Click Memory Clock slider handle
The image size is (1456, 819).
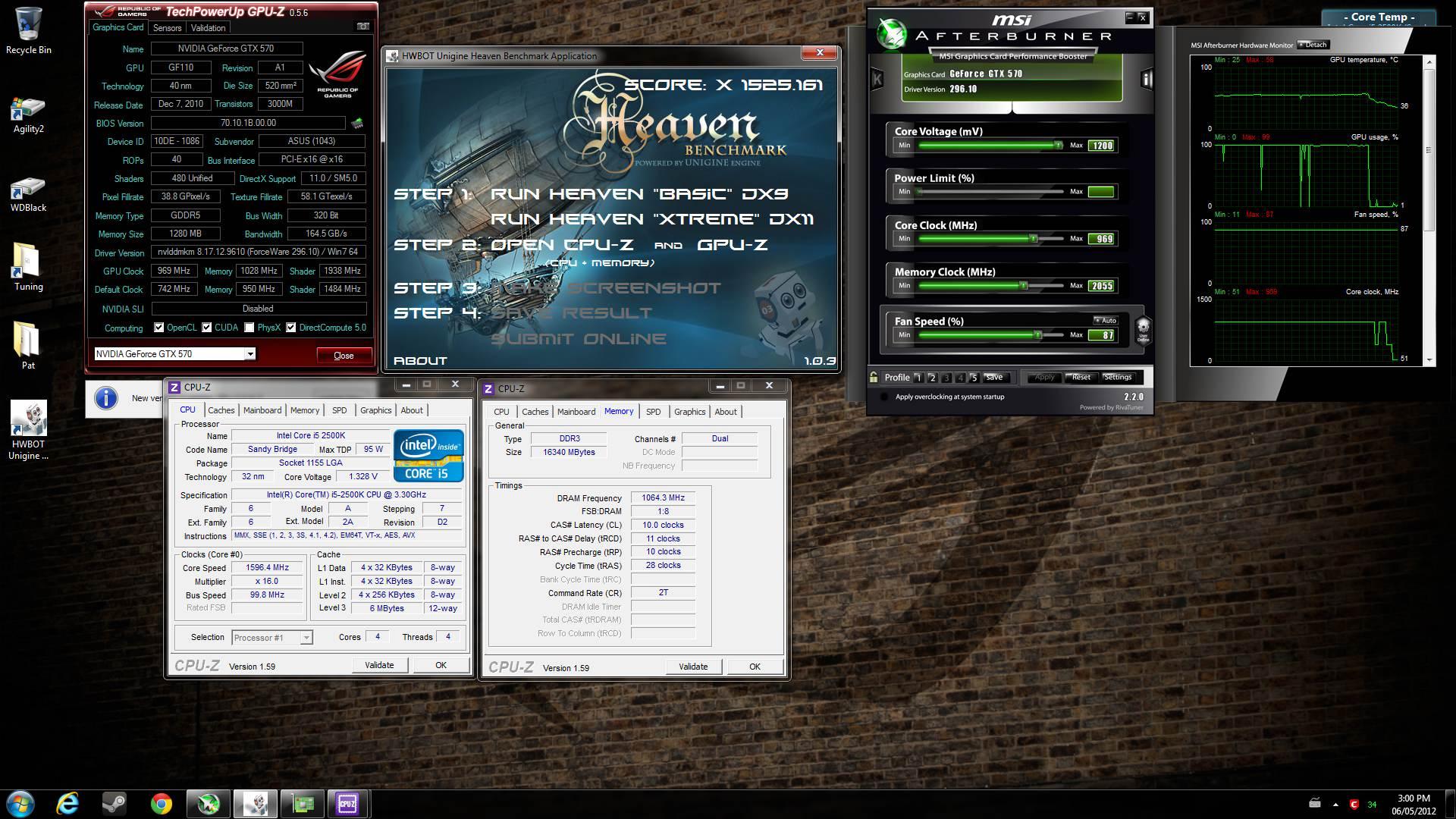1023,285
